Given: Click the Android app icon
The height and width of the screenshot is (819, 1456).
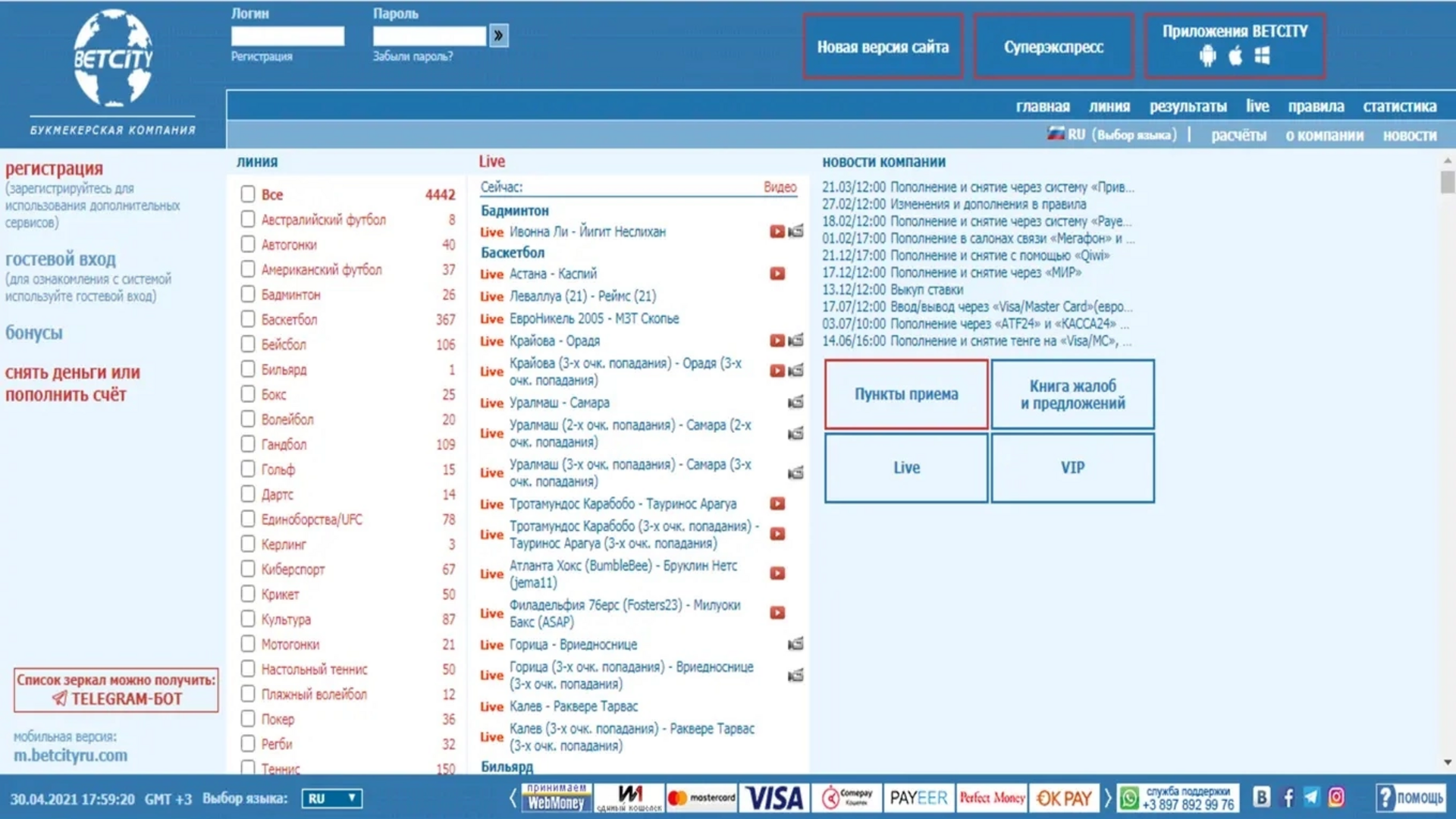Looking at the screenshot, I should tap(1207, 55).
